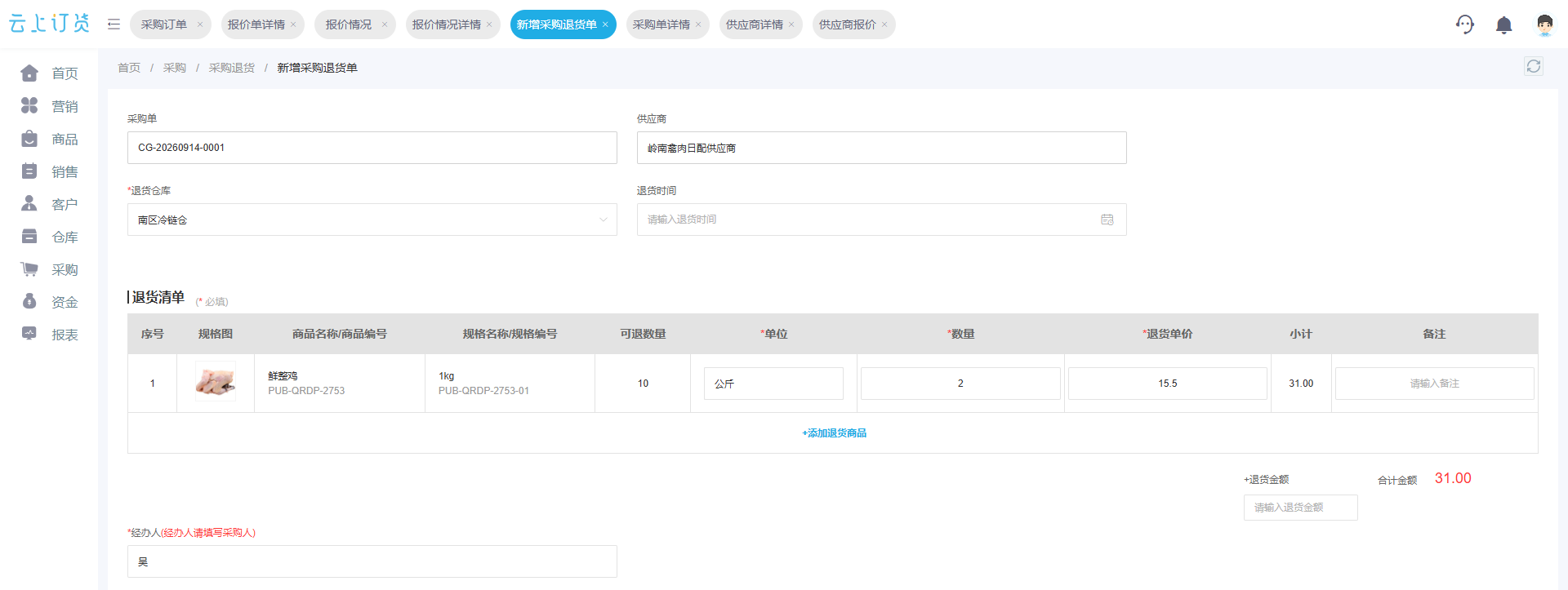
Task: Open 采购 in the sidebar
Action: coord(49,269)
